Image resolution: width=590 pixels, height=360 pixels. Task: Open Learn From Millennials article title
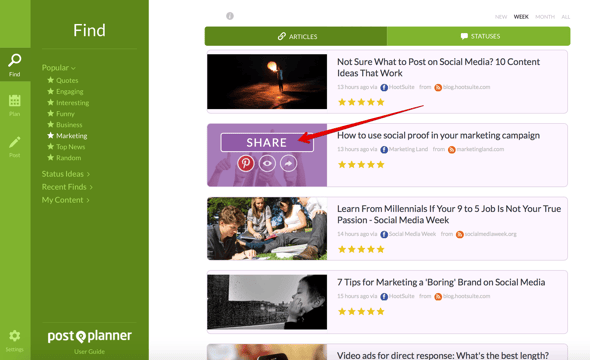tap(449, 214)
